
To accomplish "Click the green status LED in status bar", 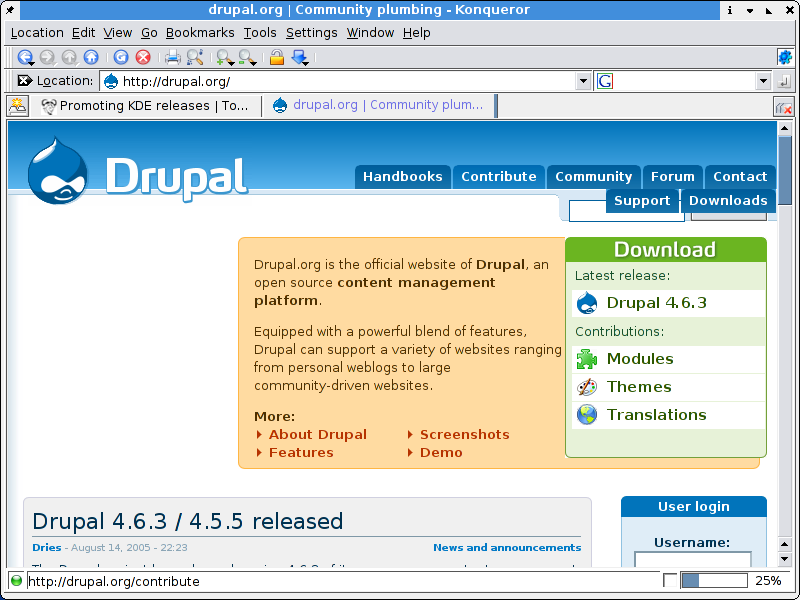I will (16, 581).
